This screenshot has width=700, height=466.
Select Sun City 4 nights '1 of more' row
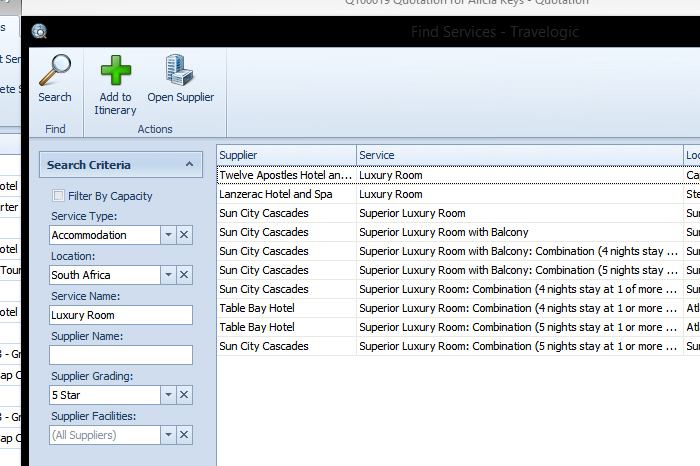(458, 289)
